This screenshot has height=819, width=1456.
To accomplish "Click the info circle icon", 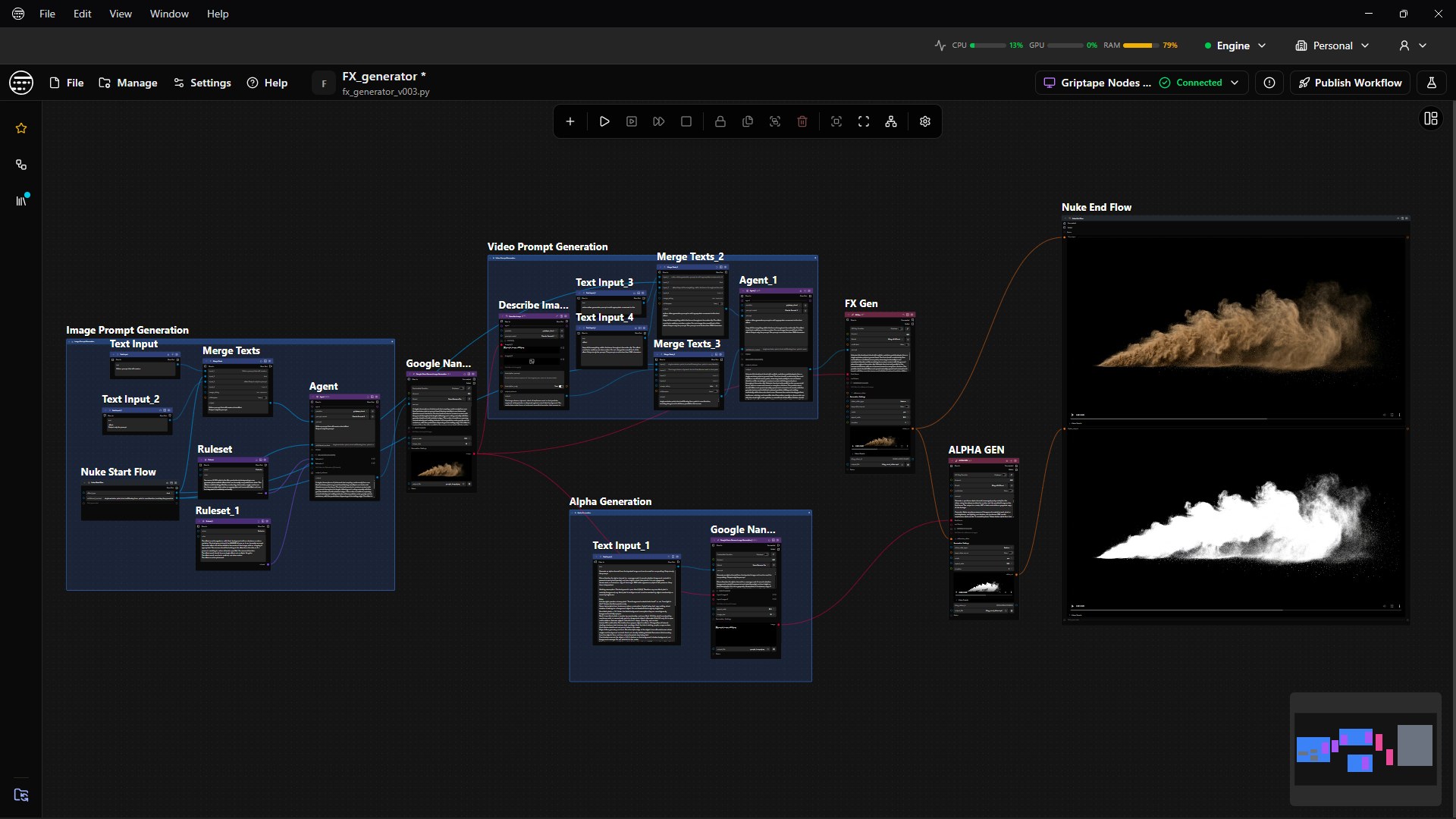I will tap(1269, 83).
